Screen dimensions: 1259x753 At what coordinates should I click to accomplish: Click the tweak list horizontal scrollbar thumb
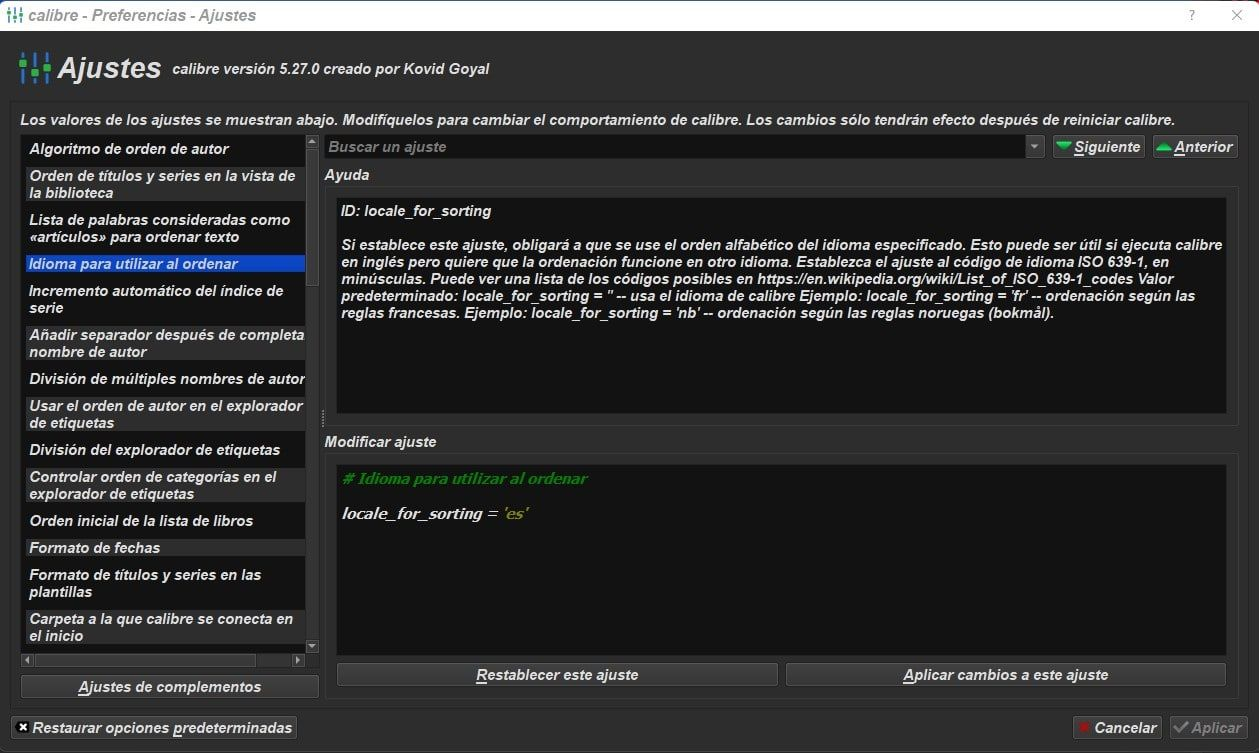click(x=145, y=660)
